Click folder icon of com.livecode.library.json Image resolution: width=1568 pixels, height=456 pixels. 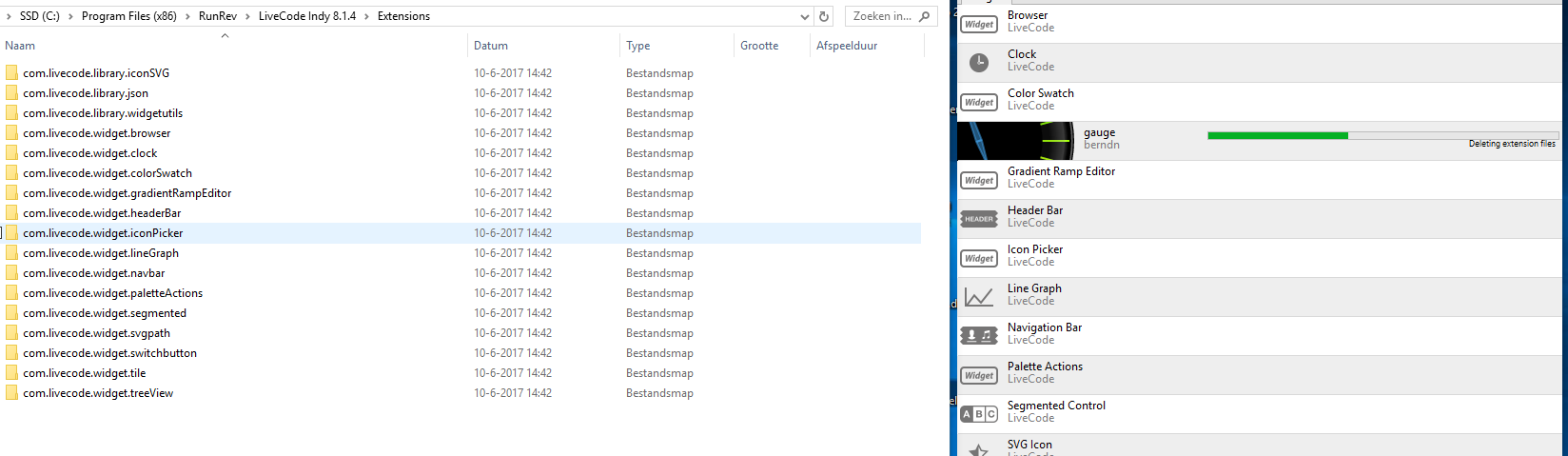(11, 92)
